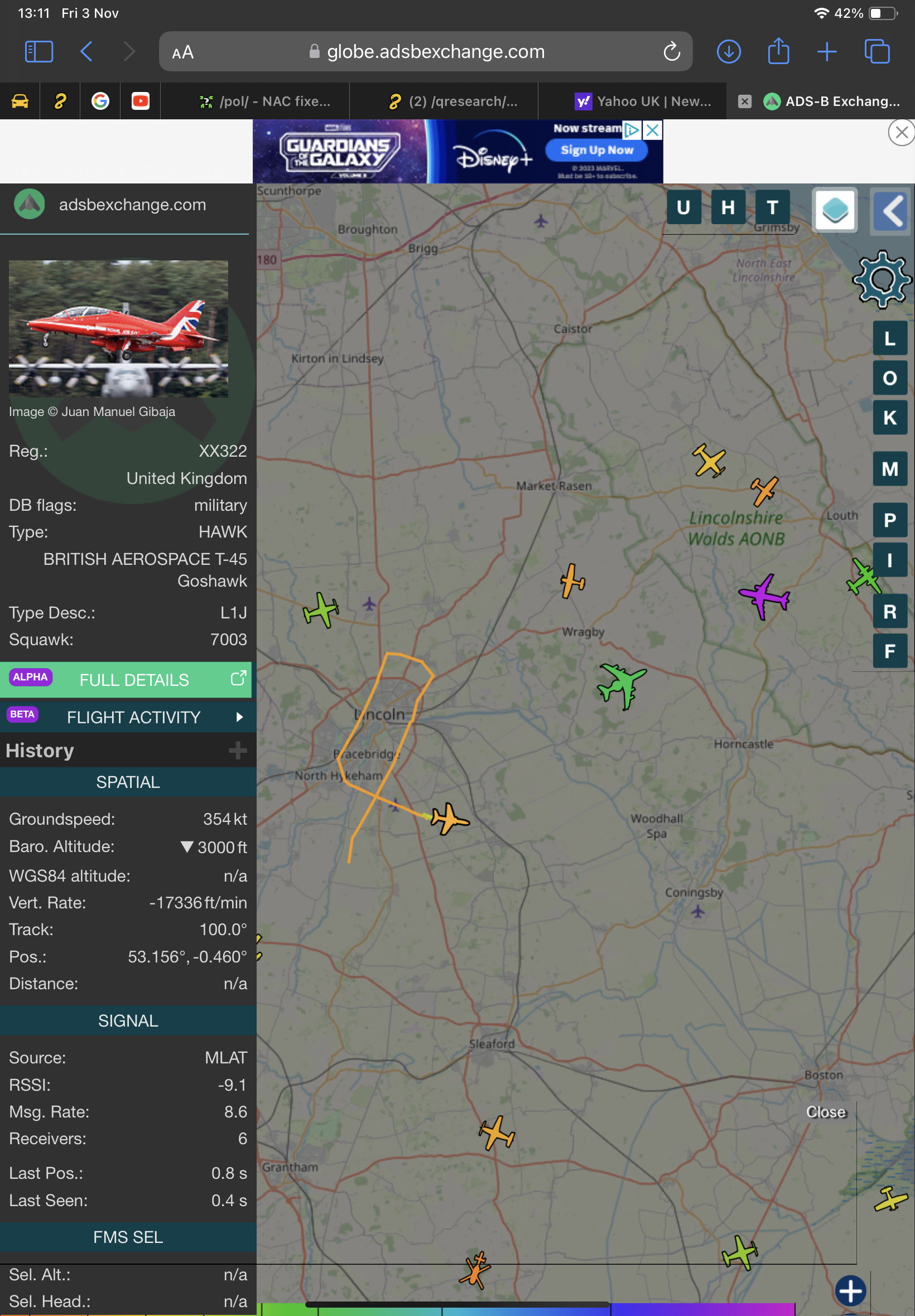Toggle the Safari sidebar panel

tap(39, 51)
